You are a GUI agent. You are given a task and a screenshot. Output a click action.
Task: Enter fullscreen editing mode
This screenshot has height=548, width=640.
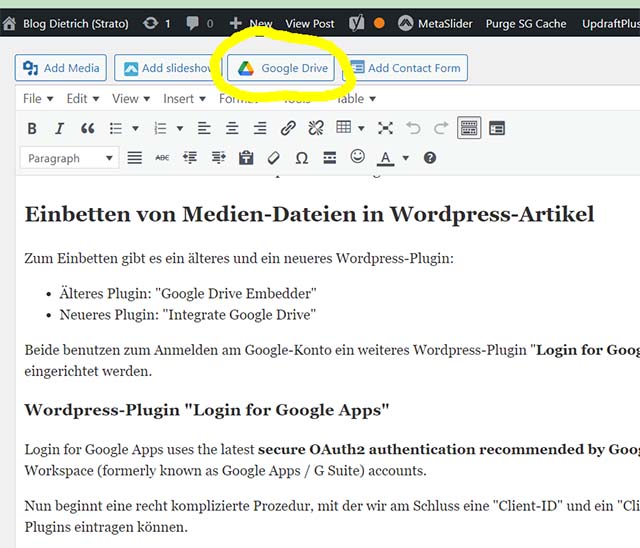click(x=385, y=128)
